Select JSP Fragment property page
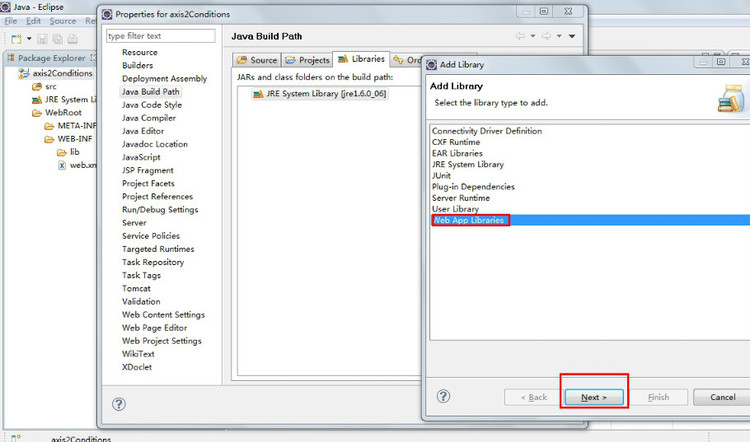This screenshot has width=750, height=442. (147, 170)
